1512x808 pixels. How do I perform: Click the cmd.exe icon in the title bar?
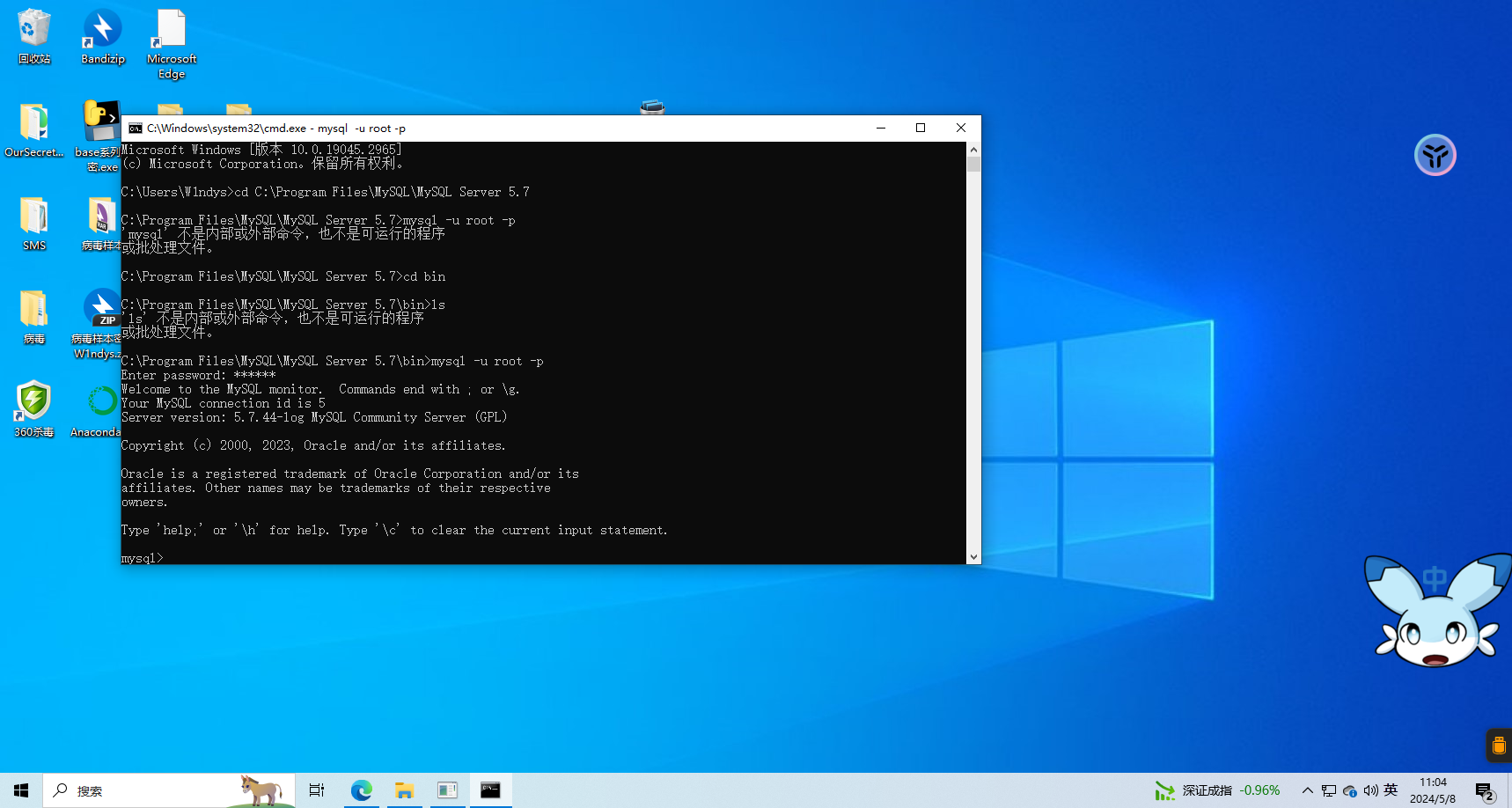[x=136, y=129]
